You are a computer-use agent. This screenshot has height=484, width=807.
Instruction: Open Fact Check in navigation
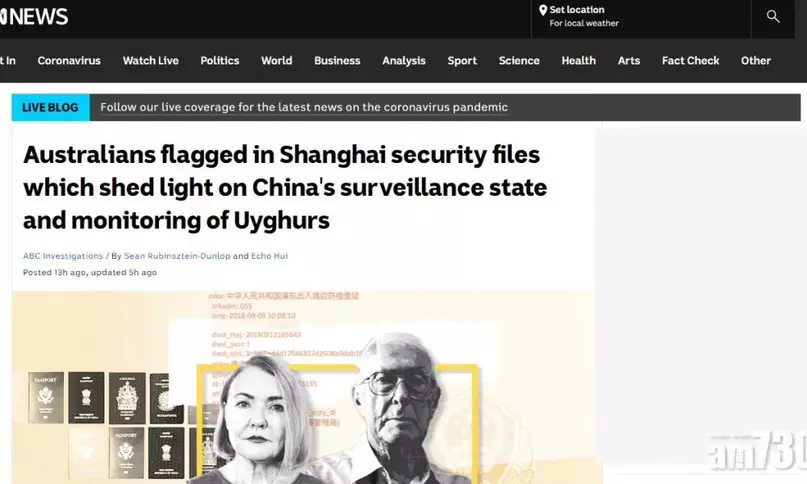[691, 61]
